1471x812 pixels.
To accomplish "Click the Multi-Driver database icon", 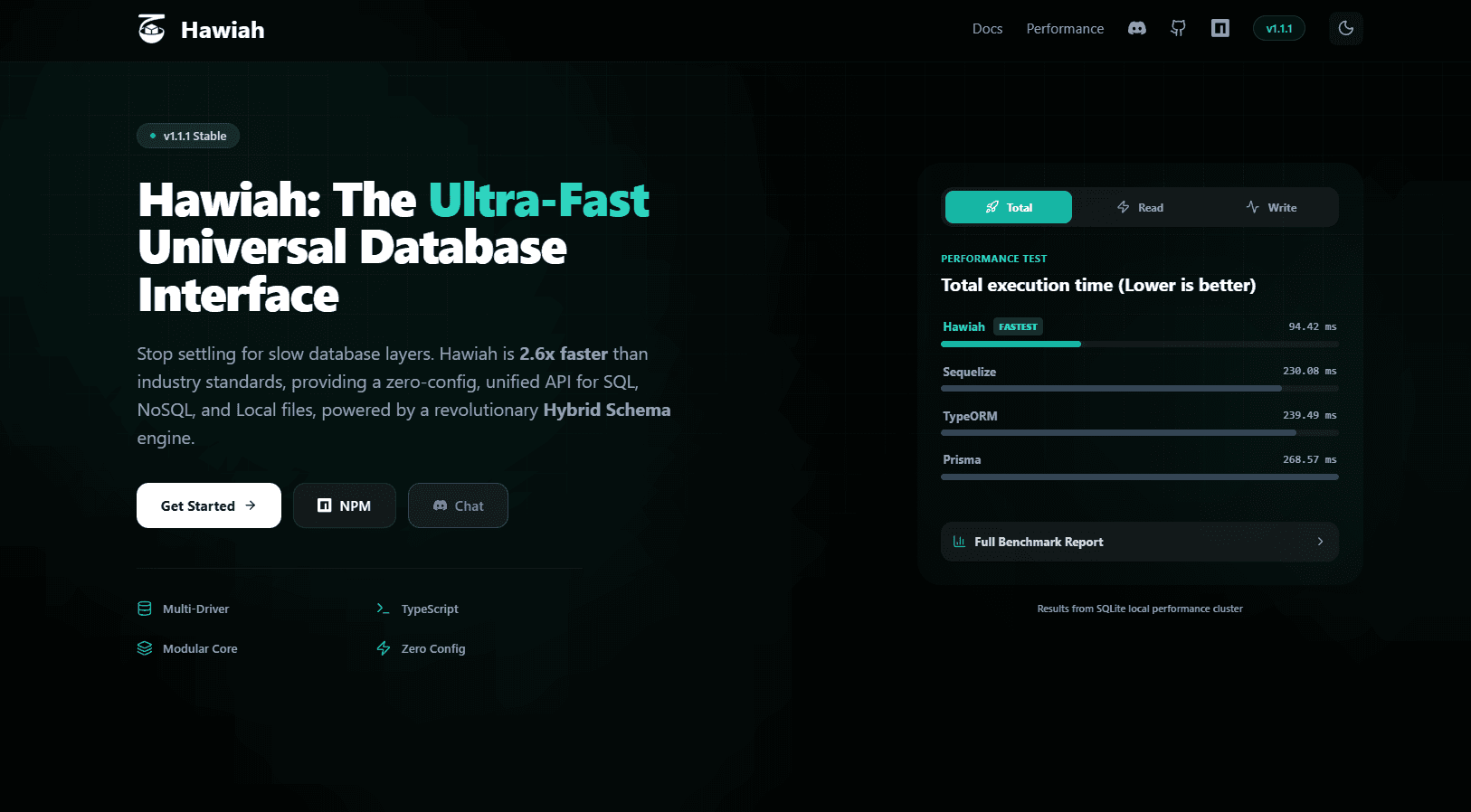I will click(x=145, y=609).
